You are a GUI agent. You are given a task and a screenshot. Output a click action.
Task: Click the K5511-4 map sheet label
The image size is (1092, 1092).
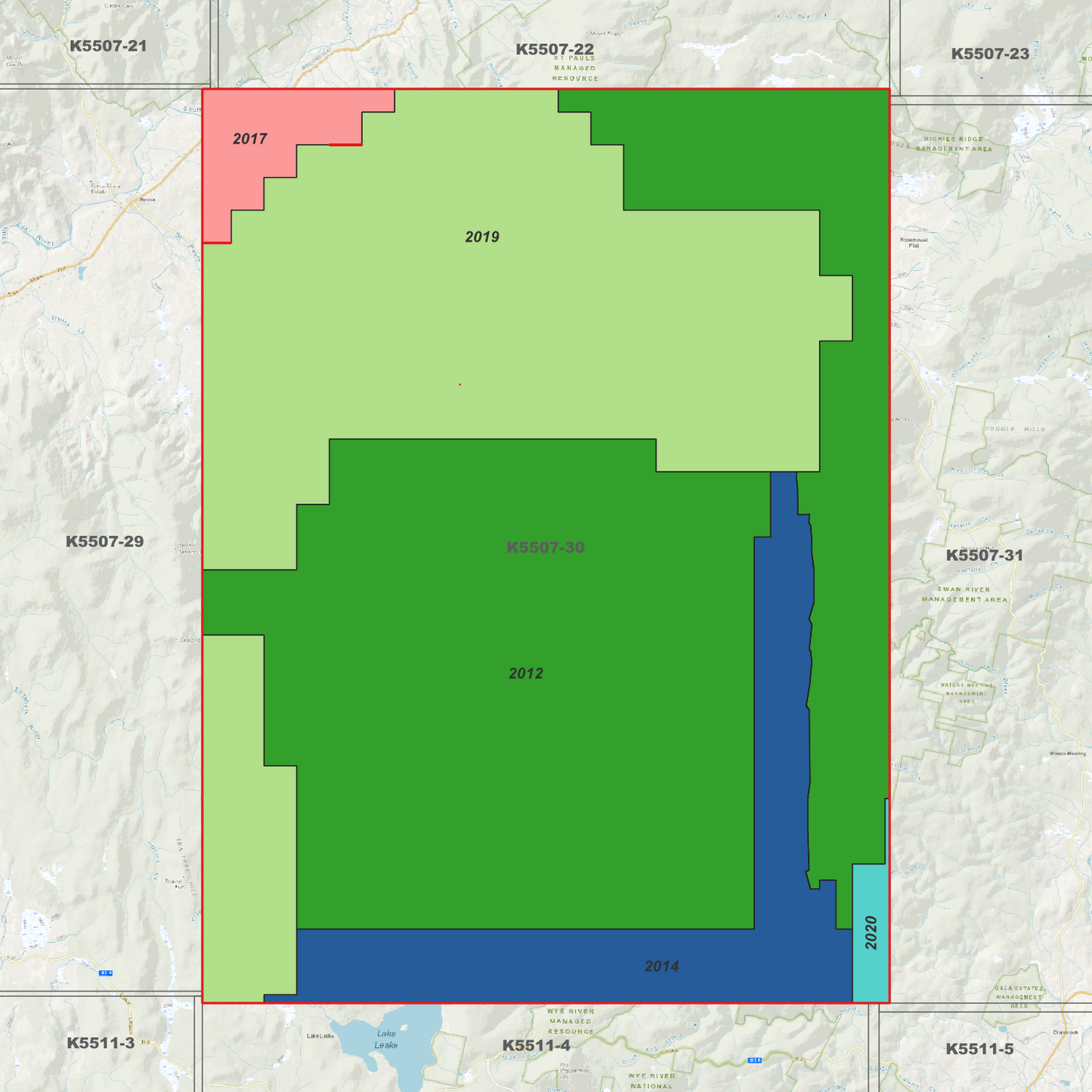(x=537, y=1046)
